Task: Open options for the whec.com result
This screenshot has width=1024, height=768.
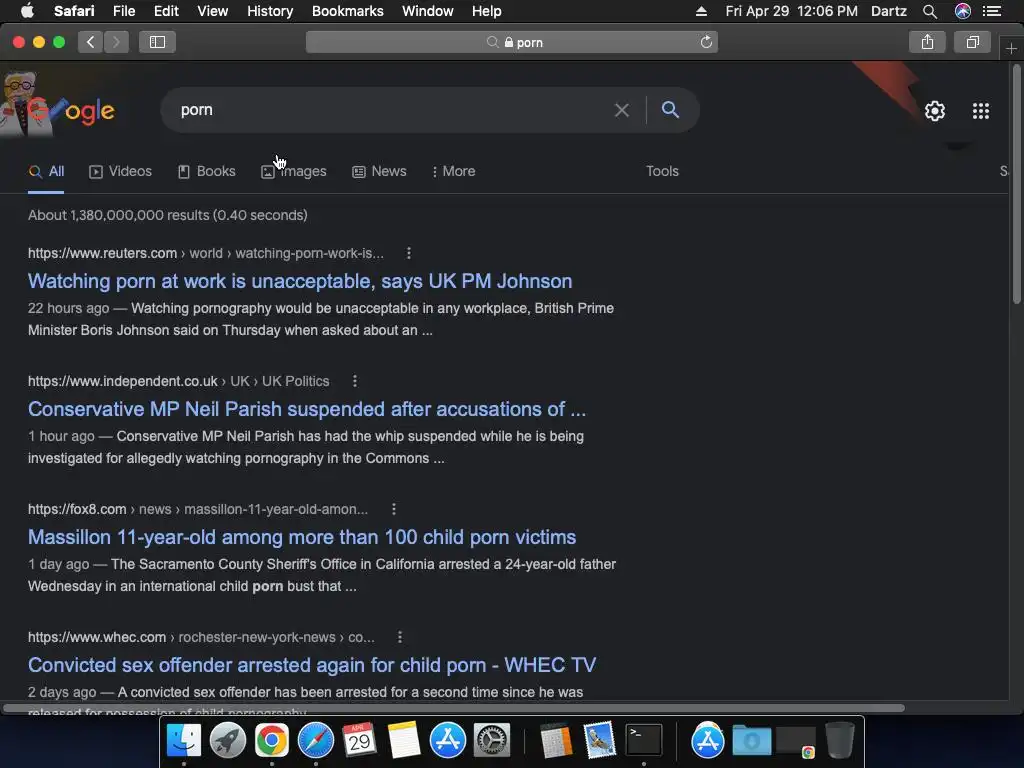Action: [x=400, y=637]
